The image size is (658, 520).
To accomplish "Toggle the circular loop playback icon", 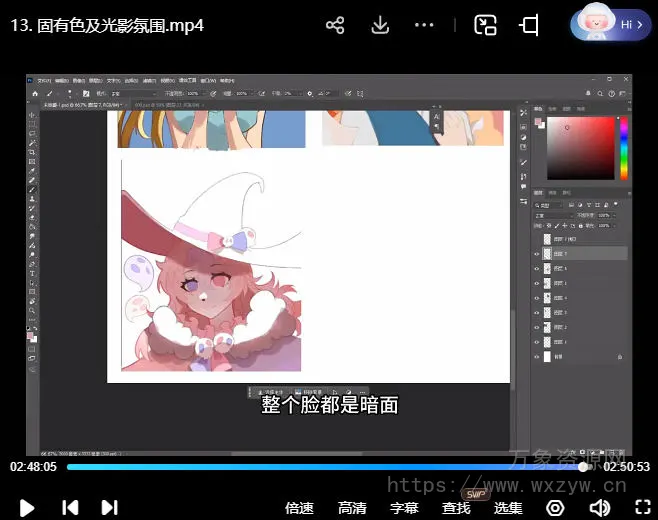I will [x=555, y=508].
